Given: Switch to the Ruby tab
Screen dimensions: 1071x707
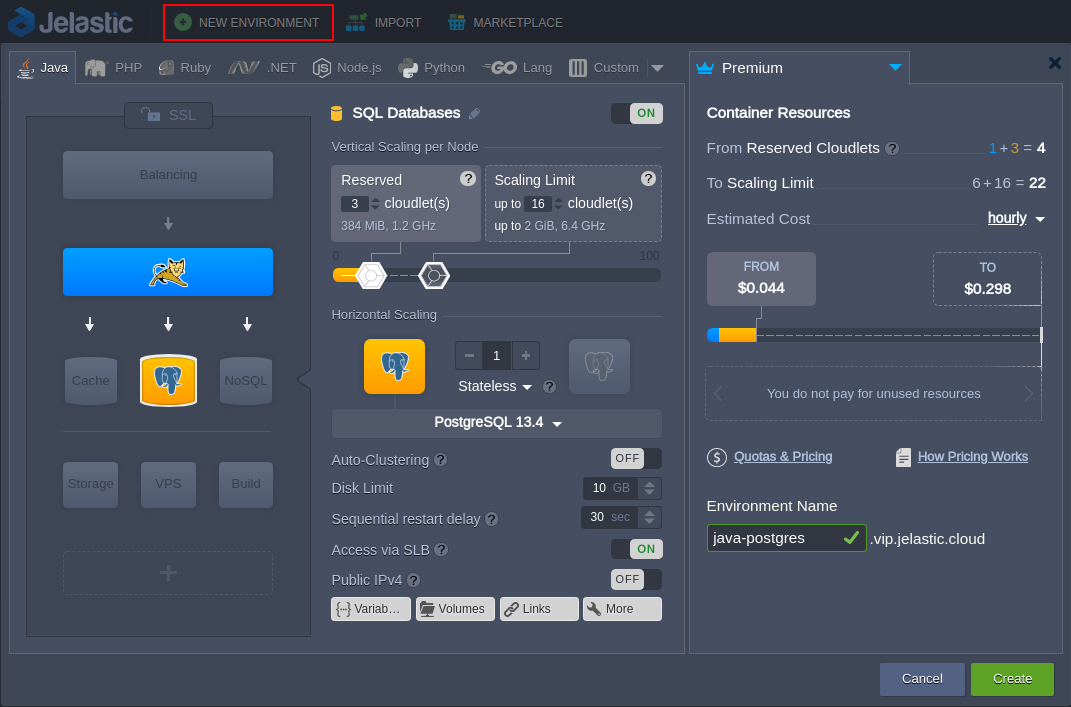Looking at the screenshot, I should point(185,68).
